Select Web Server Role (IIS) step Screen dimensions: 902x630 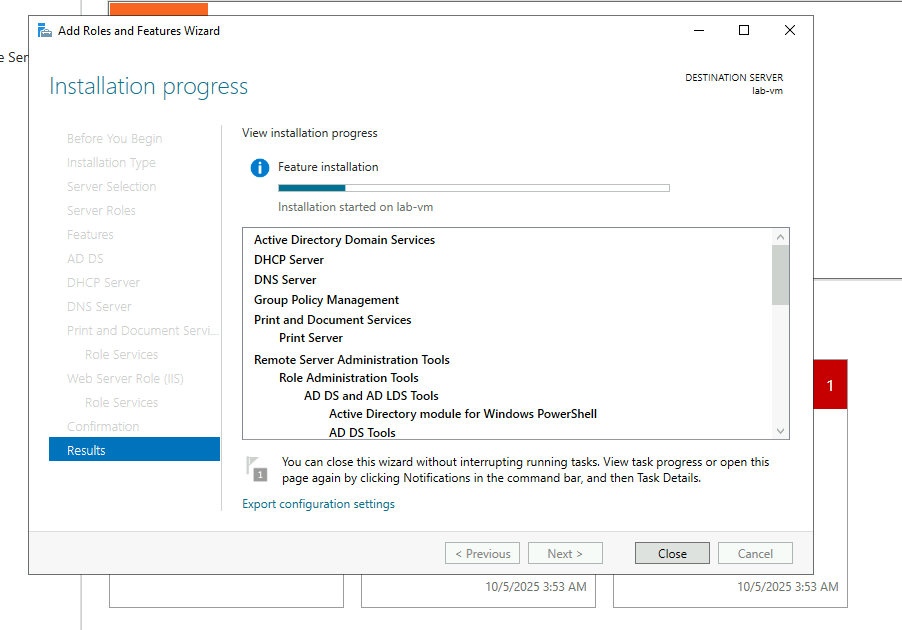[125, 379]
